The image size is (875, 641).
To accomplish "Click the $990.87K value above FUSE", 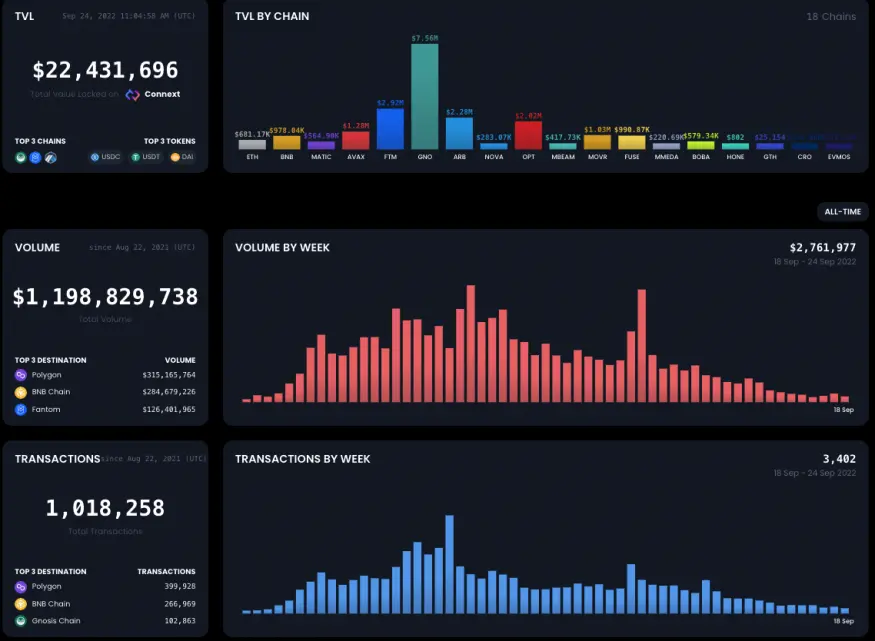I will [x=632, y=130].
